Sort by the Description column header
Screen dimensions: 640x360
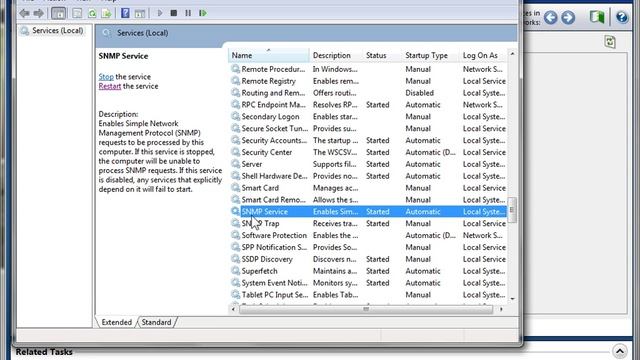pos(336,55)
